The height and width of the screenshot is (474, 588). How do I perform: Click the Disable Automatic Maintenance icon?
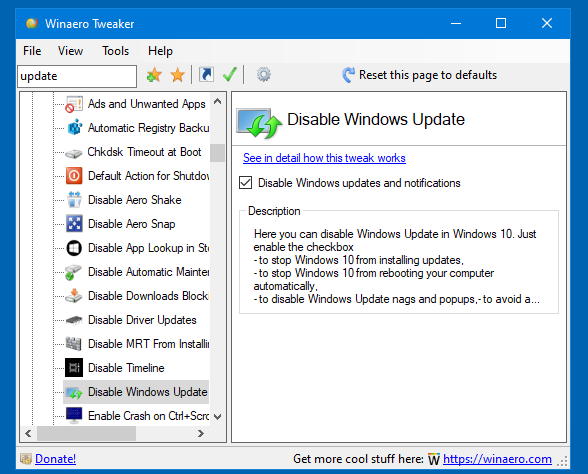[x=73, y=272]
